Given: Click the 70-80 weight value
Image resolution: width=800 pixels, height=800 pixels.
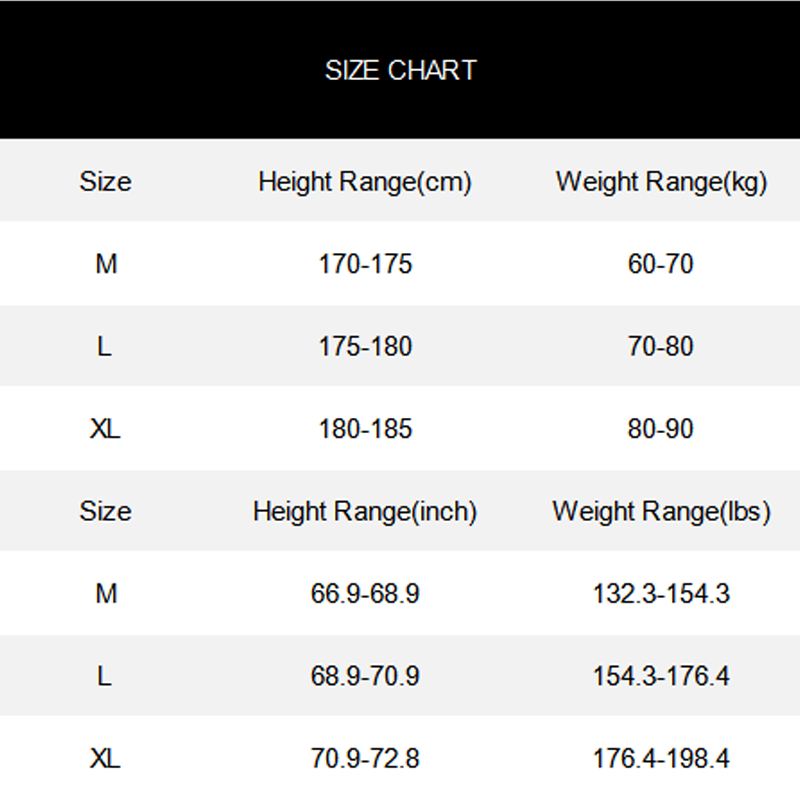Looking at the screenshot, I should [661, 347].
